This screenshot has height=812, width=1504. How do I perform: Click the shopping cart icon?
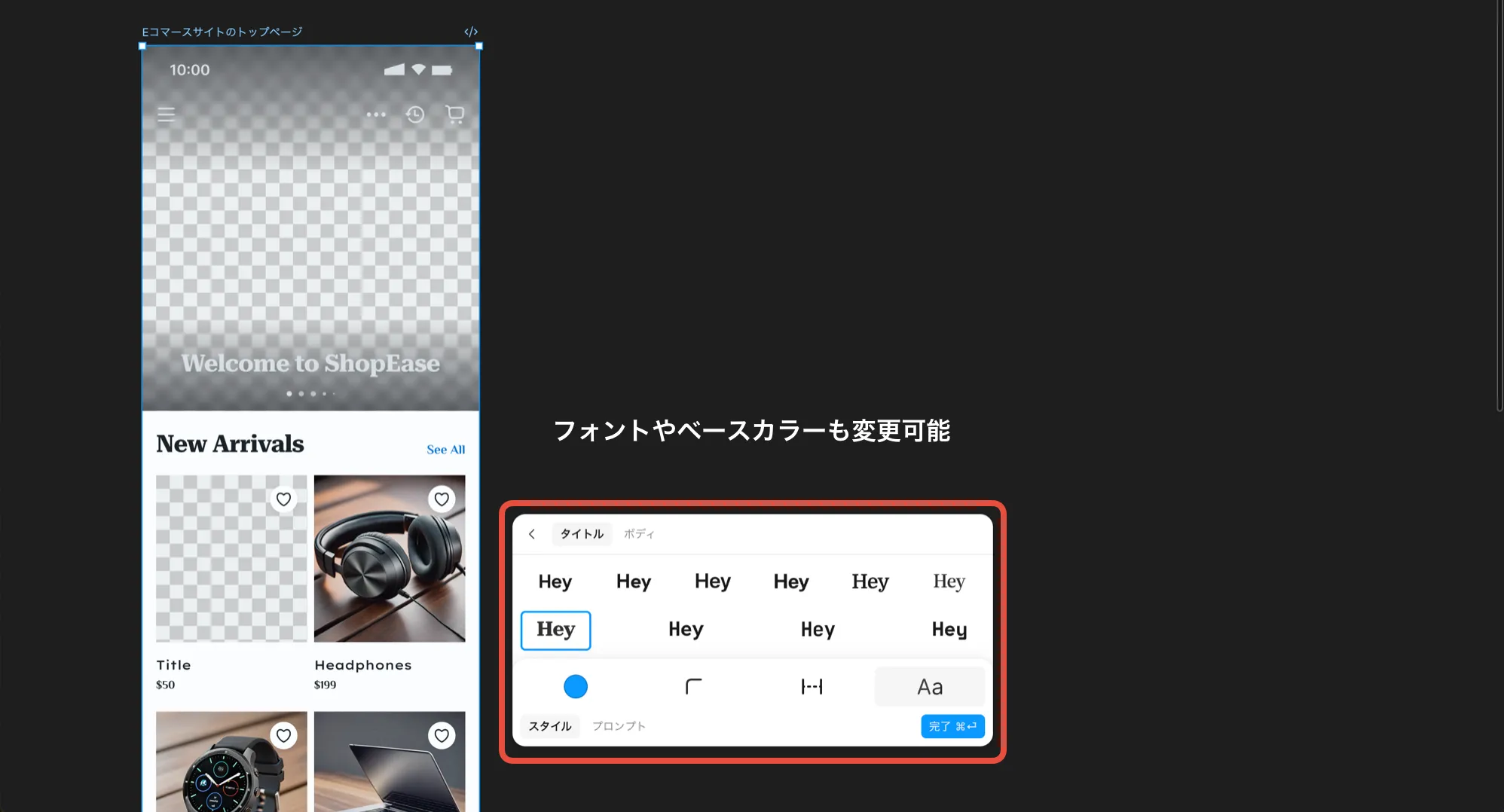(x=455, y=114)
